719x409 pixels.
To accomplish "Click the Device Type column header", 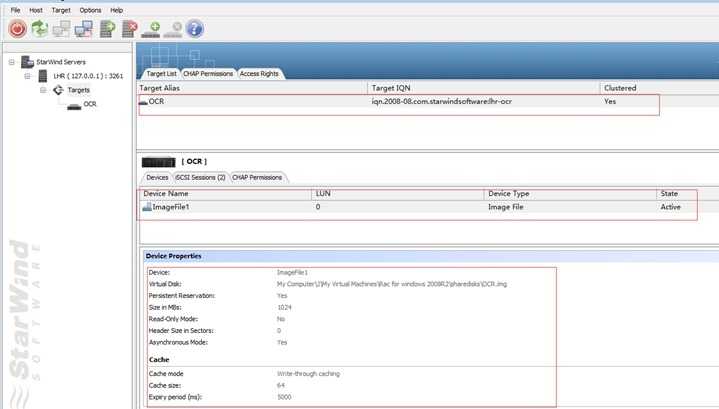I will 570,194.
